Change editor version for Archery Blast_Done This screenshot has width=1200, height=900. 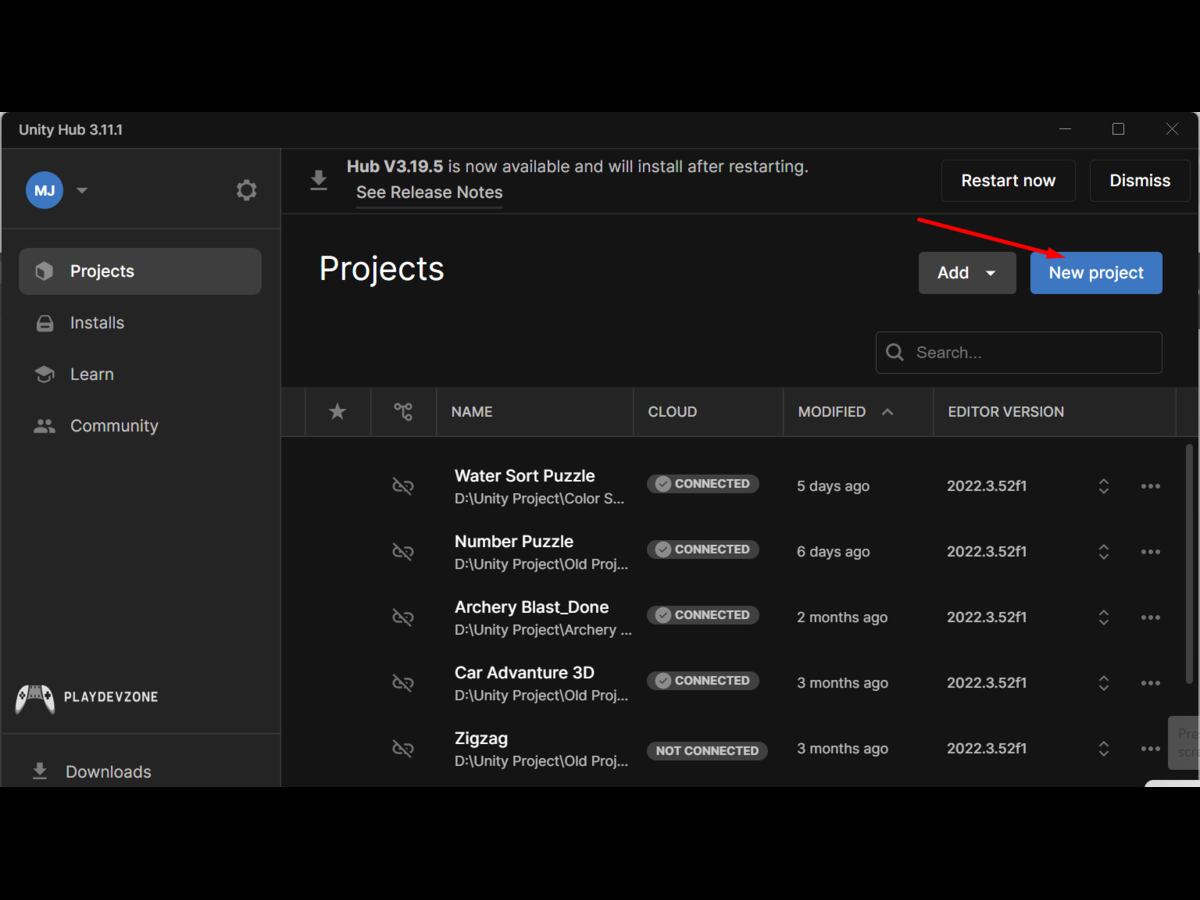(1104, 617)
